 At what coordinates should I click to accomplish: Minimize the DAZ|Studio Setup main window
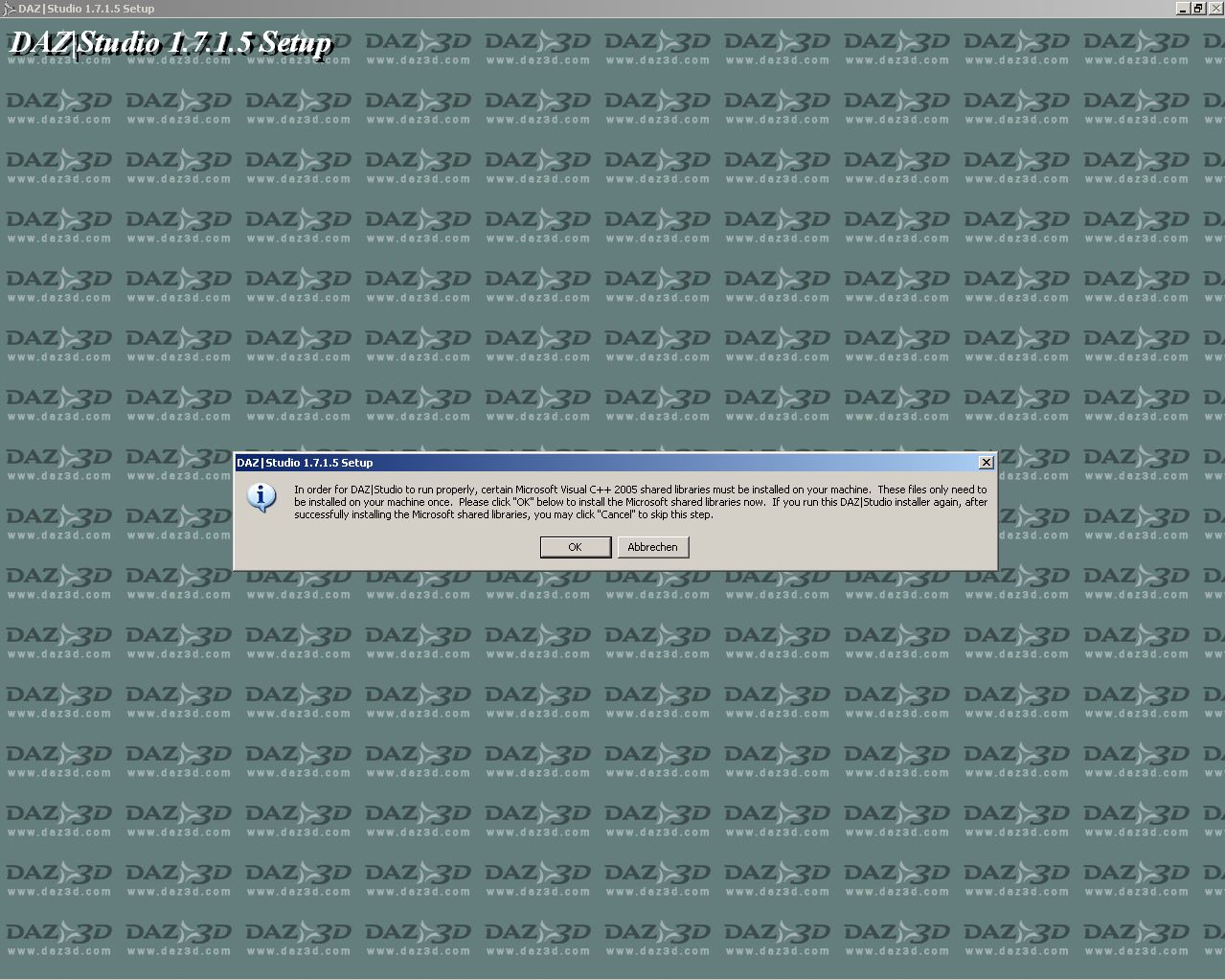click(x=1183, y=8)
